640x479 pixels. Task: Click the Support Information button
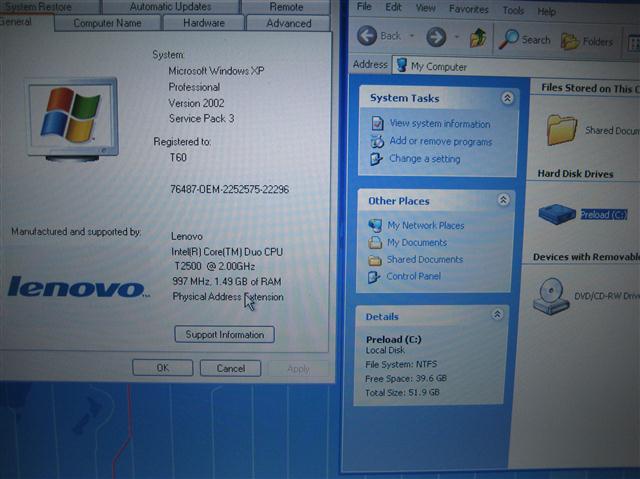click(x=224, y=335)
